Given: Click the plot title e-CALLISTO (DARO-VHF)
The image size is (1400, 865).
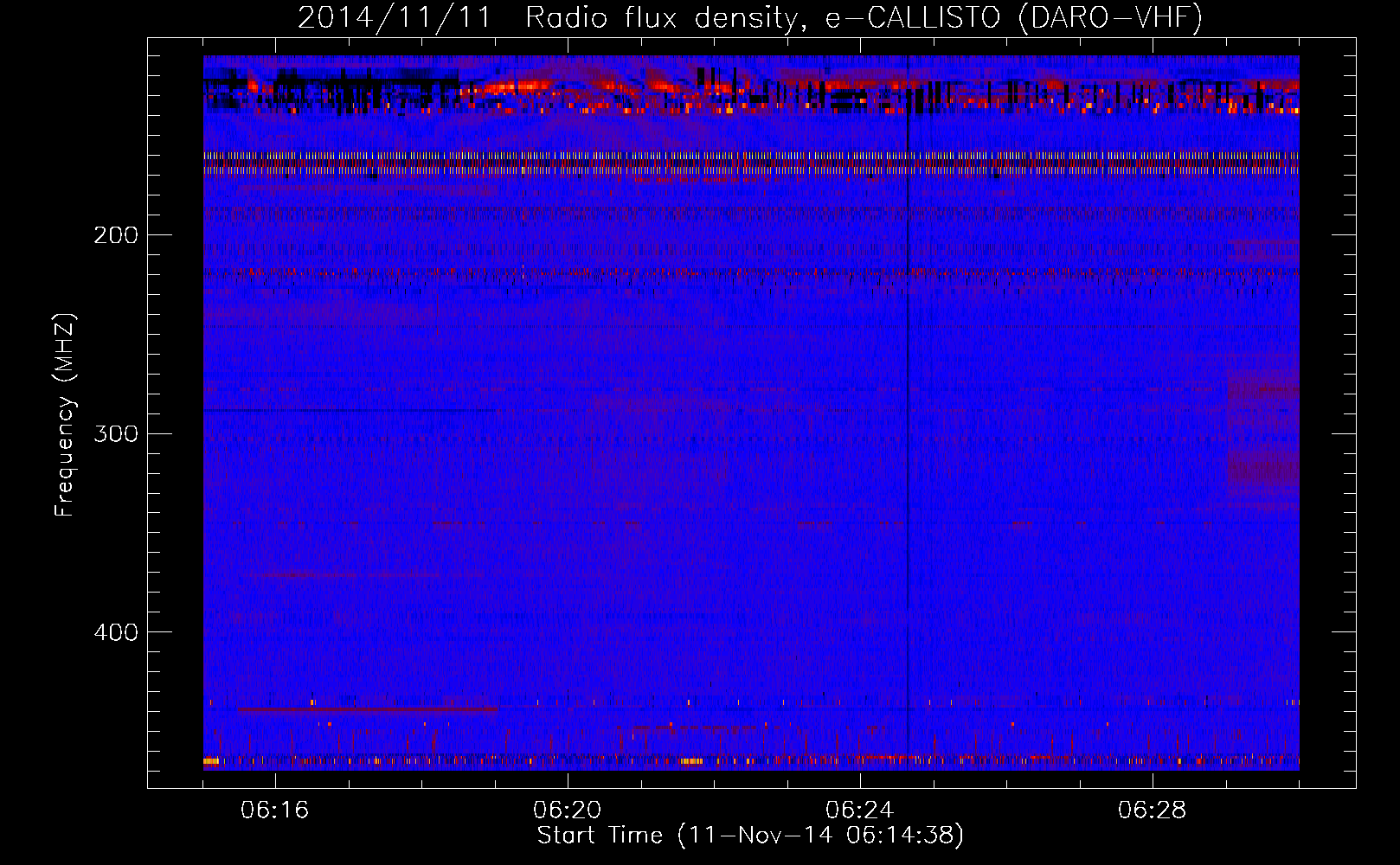Looking at the screenshot, I should (1014, 18).
